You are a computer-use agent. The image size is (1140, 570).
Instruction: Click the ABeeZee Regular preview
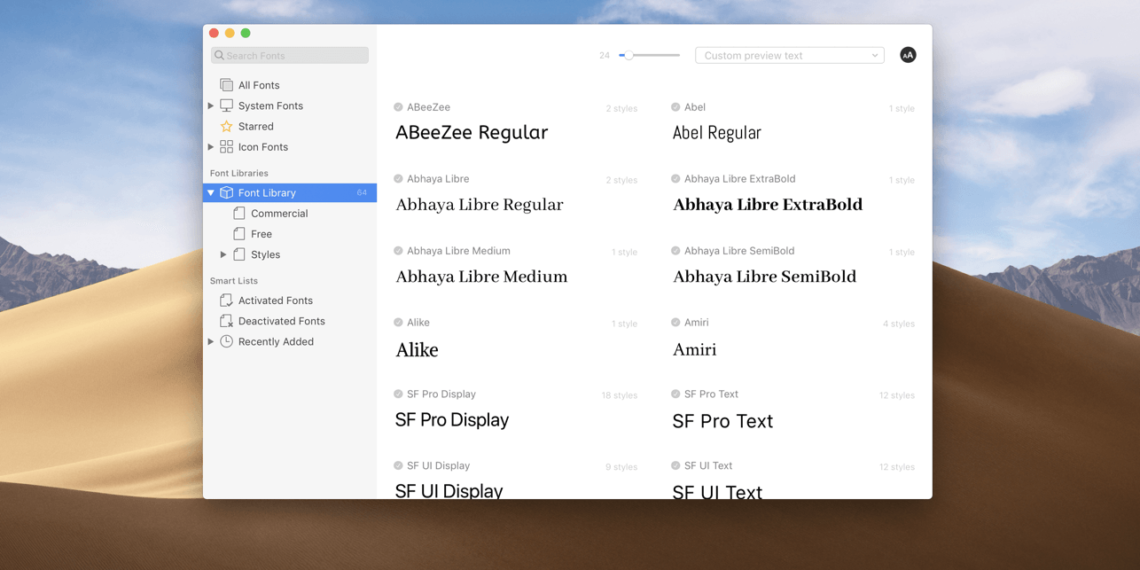point(472,133)
